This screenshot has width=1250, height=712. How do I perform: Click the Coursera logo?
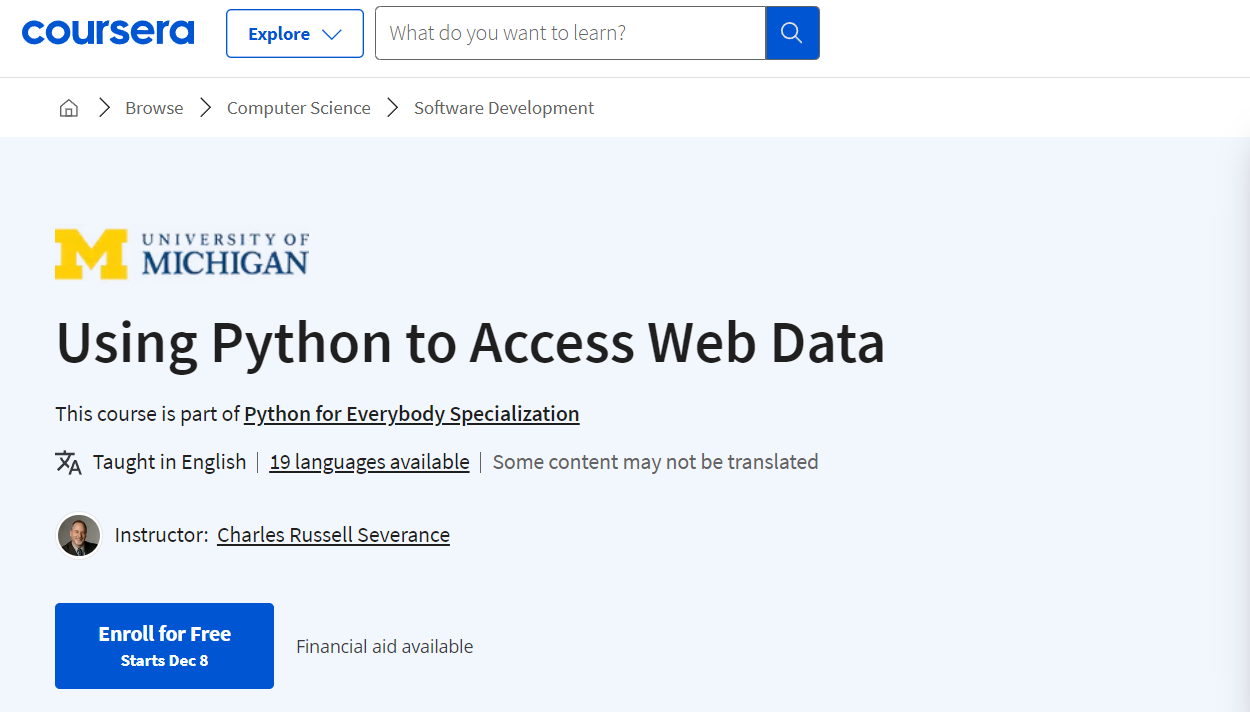[108, 33]
